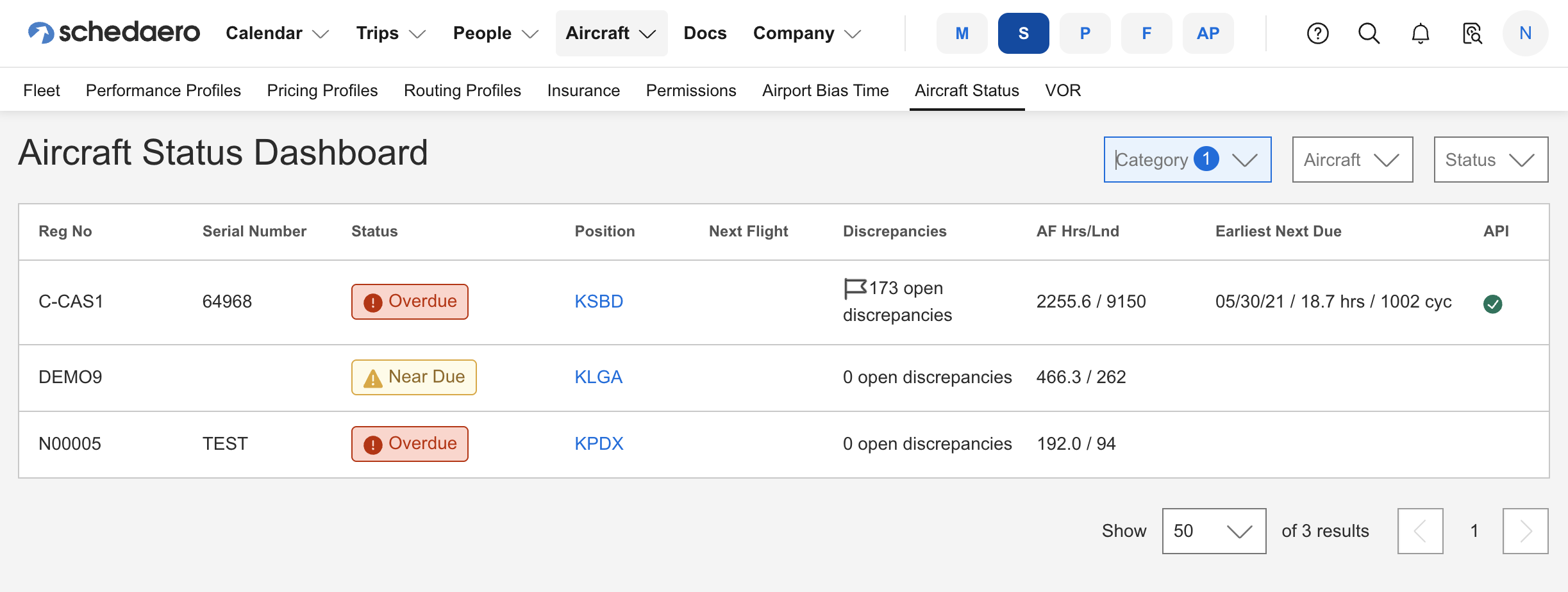
Task: Switch to the M module toggle
Action: [x=962, y=33]
